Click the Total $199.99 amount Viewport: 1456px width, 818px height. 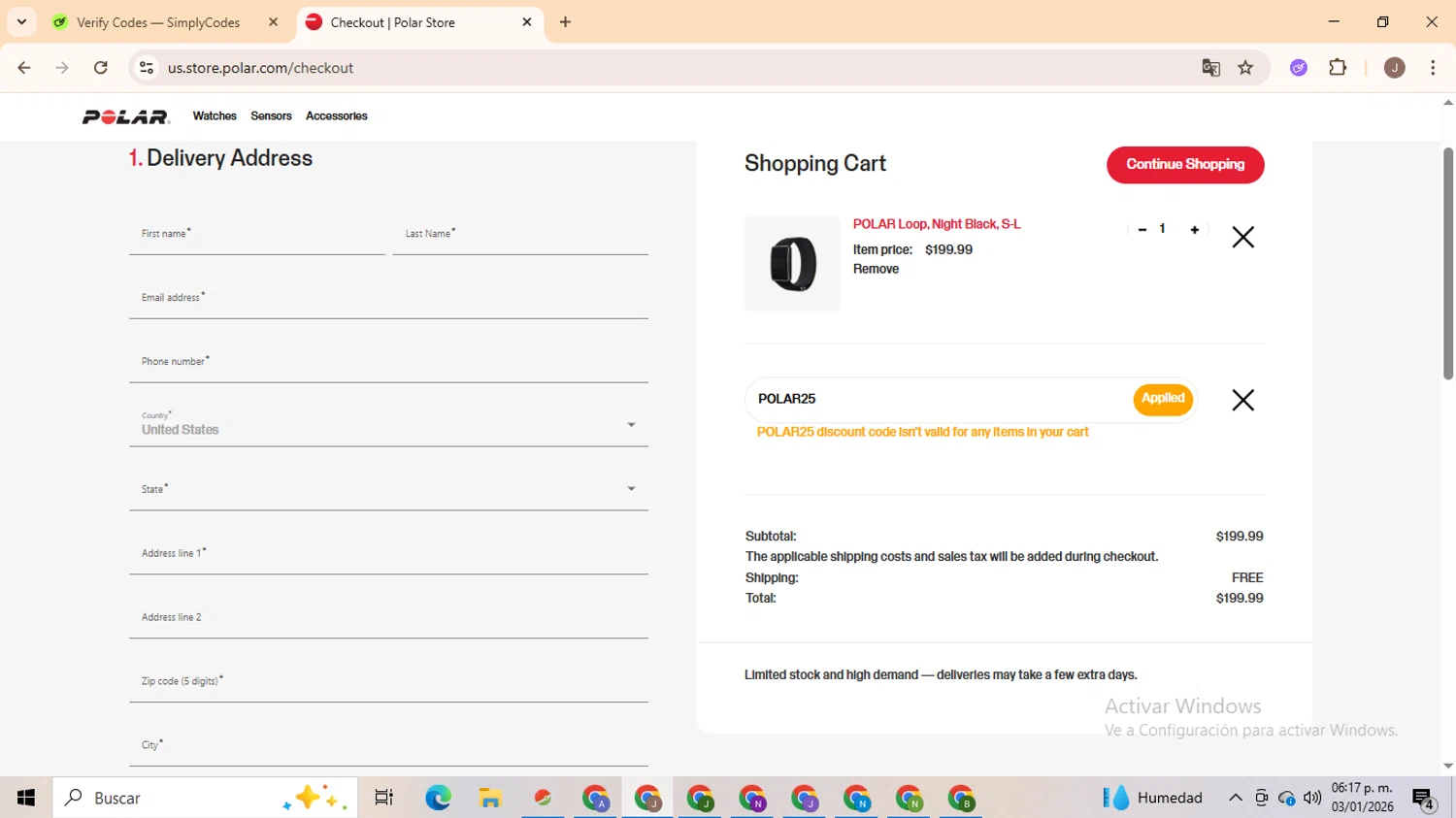tap(1240, 599)
